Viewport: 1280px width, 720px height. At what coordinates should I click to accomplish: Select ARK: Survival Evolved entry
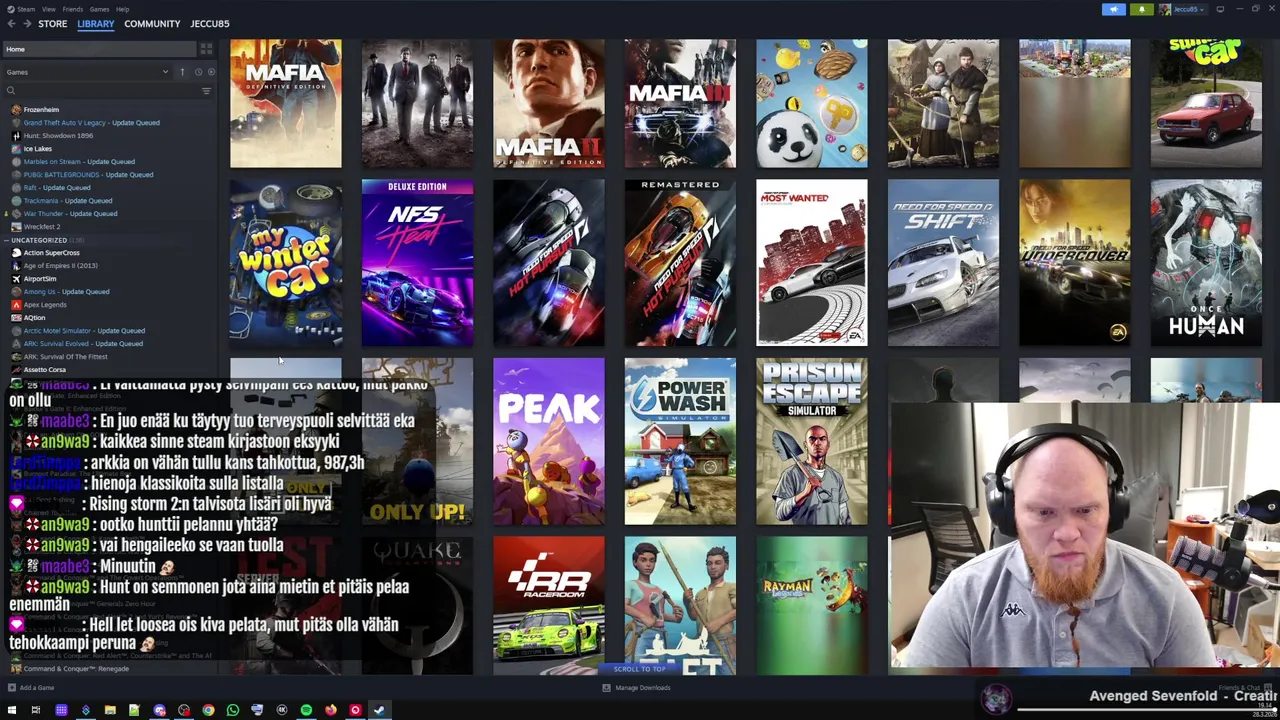pos(83,344)
